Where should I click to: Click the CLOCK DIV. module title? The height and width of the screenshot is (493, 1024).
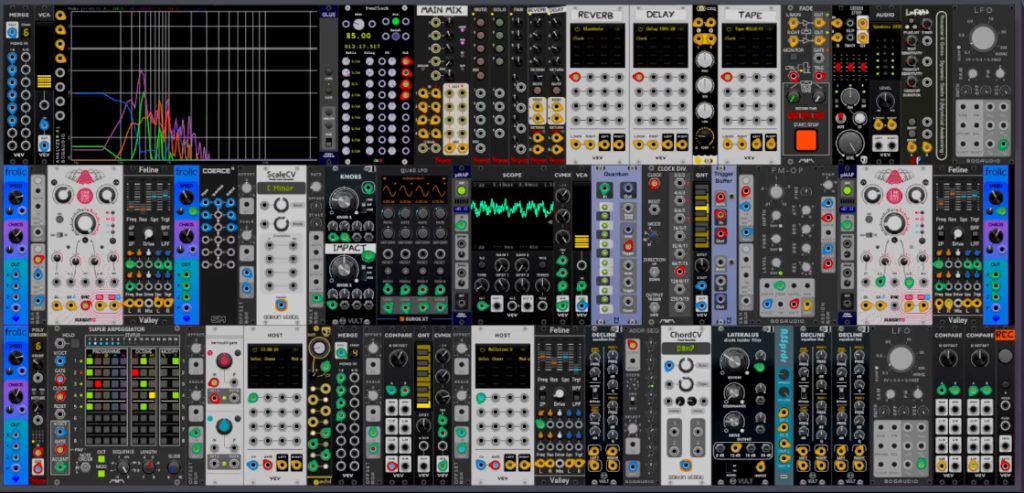(672, 168)
